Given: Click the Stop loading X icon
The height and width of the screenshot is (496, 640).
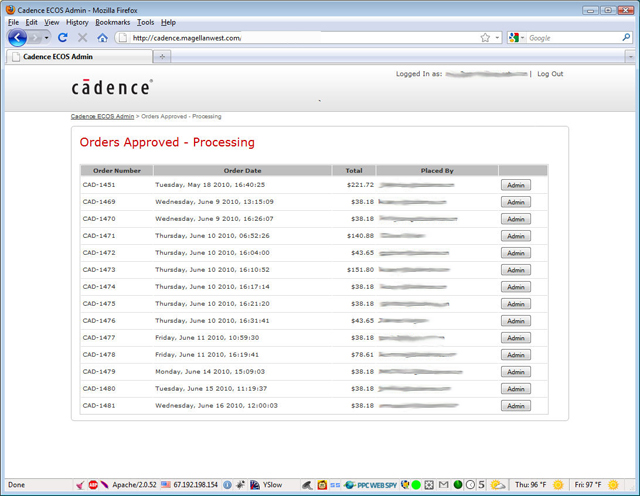Looking at the screenshot, I should [x=82, y=38].
